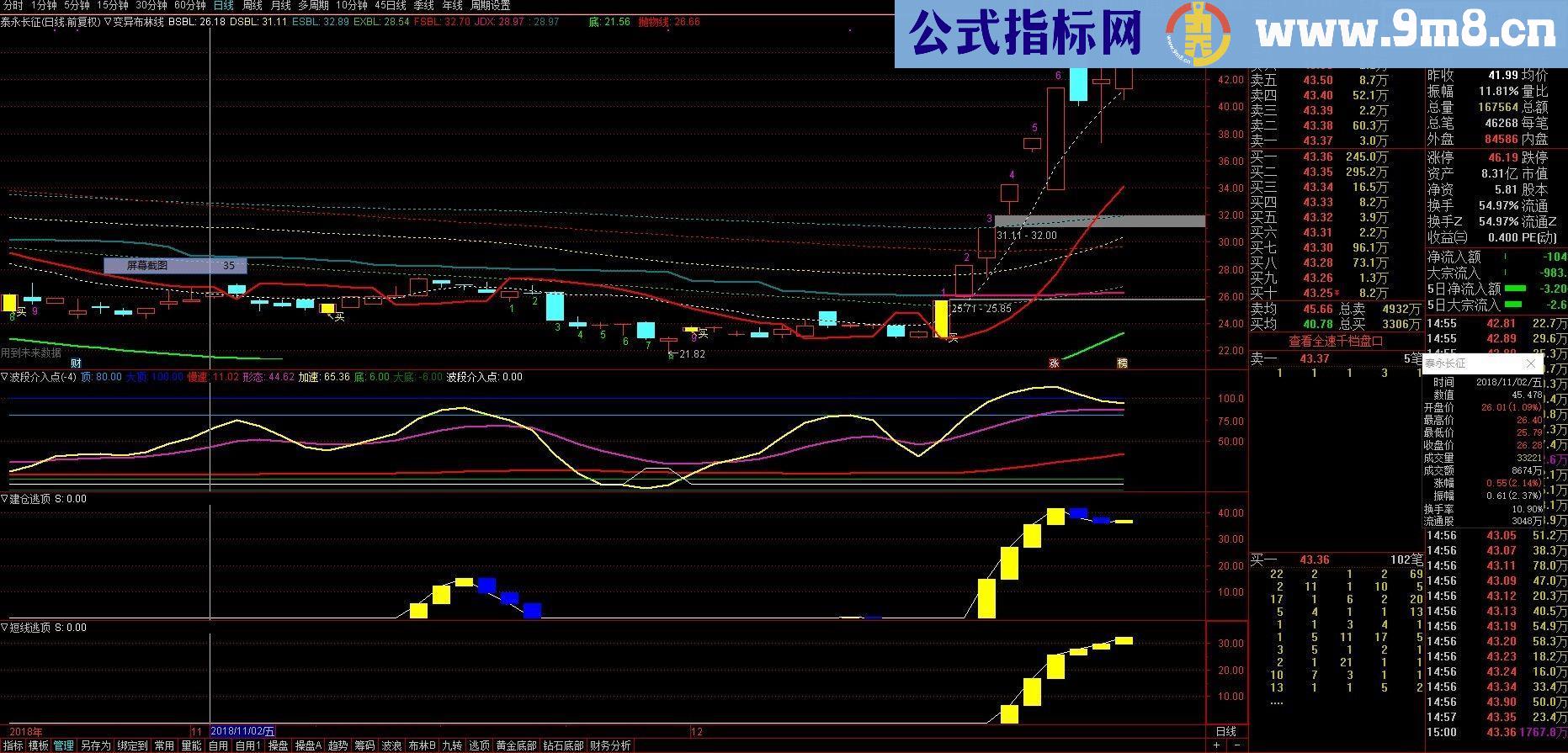The height and width of the screenshot is (753, 1568).
Task: Select the 趋势 template tab
Action: click(338, 746)
